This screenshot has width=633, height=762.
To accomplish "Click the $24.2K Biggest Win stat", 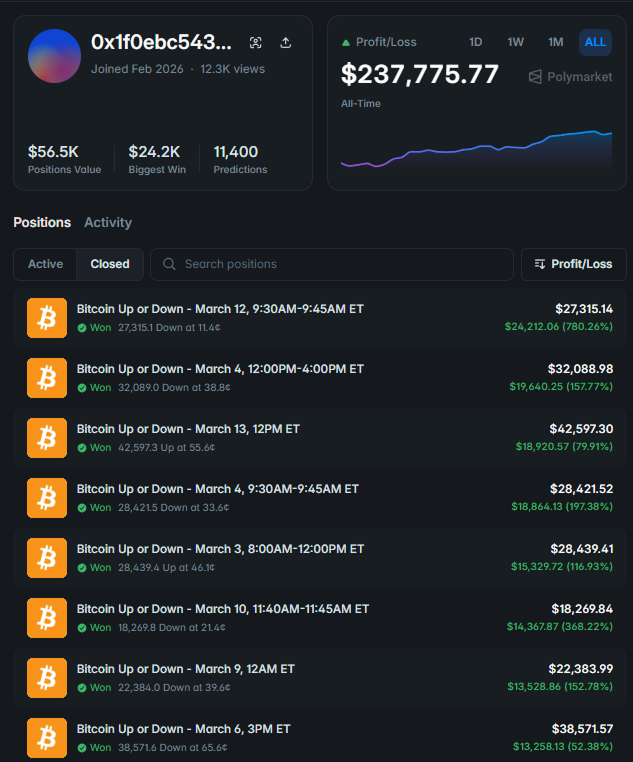I will (157, 159).
